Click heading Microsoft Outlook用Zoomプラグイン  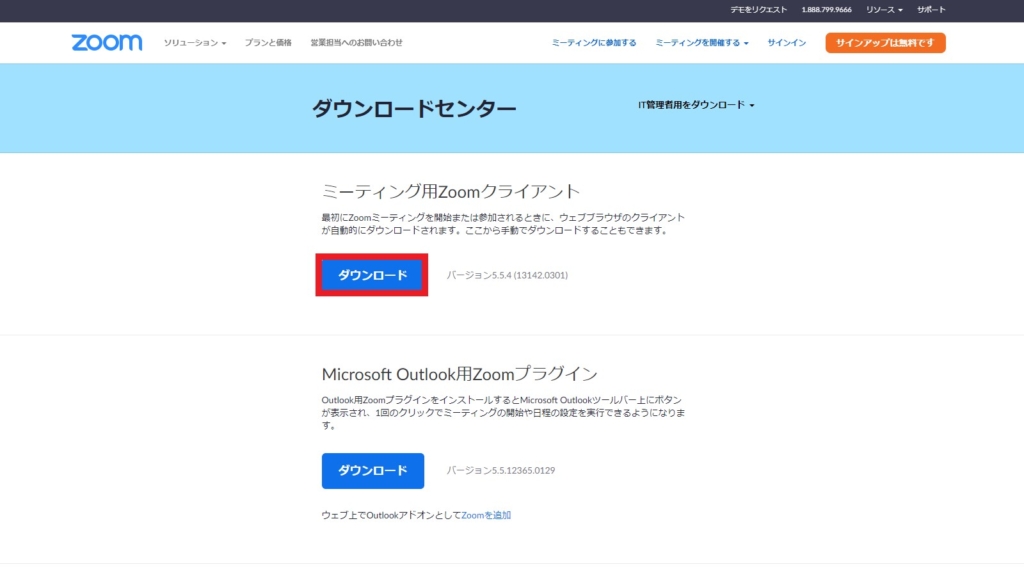(x=459, y=374)
